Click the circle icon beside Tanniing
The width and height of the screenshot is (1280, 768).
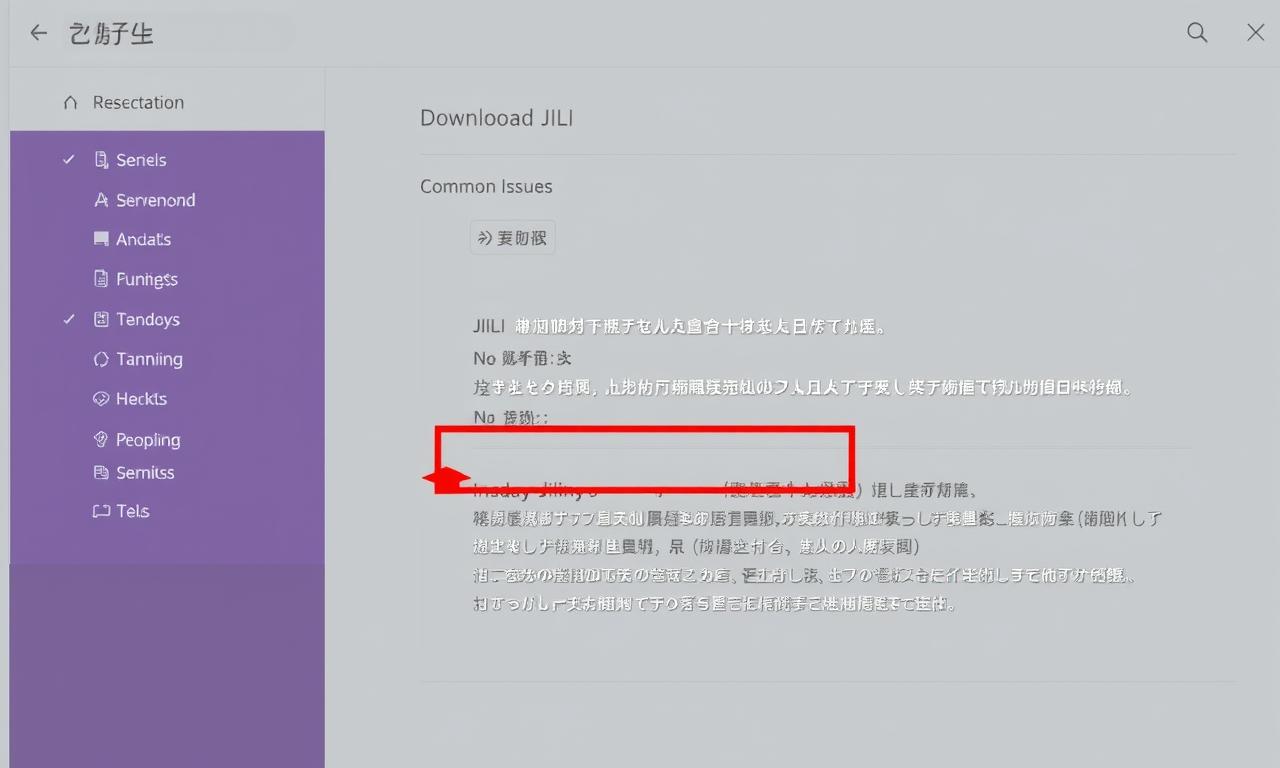click(100, 359)
